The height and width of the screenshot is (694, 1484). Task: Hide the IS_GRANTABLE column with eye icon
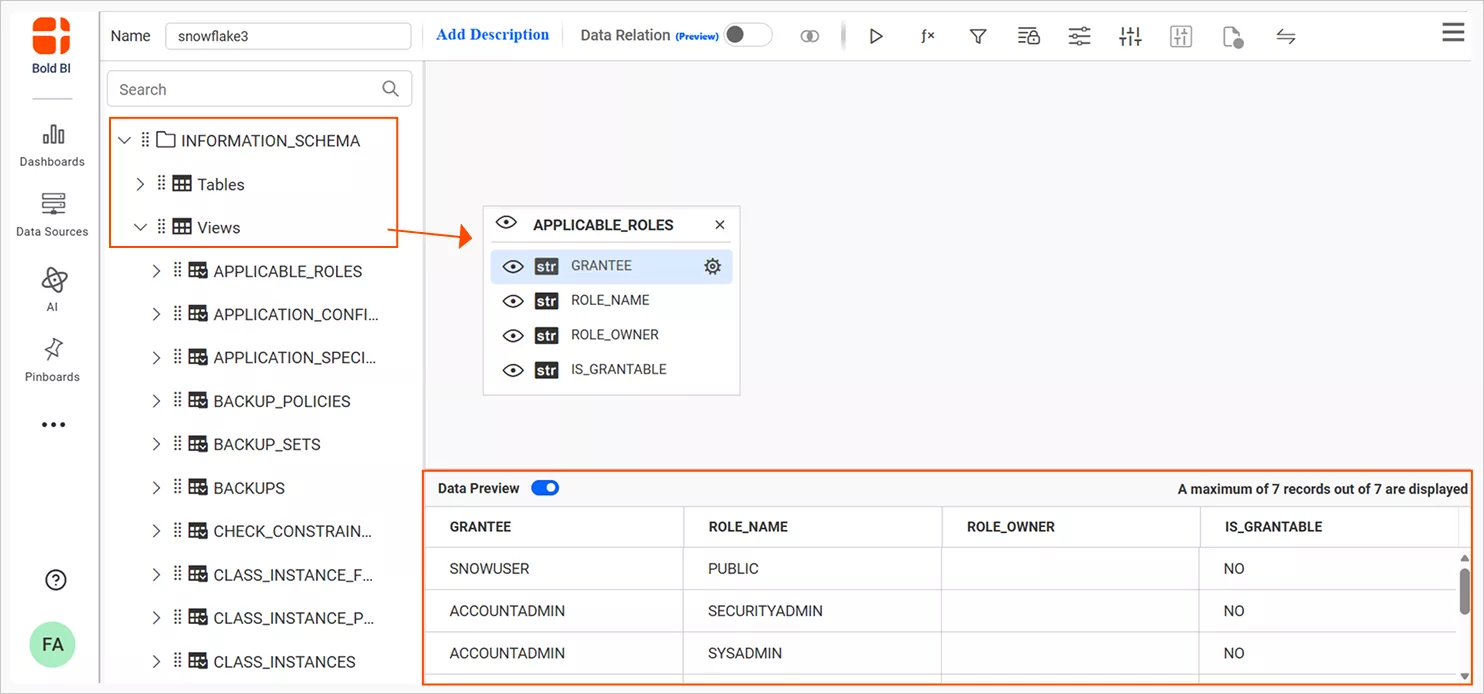point(513,370)
